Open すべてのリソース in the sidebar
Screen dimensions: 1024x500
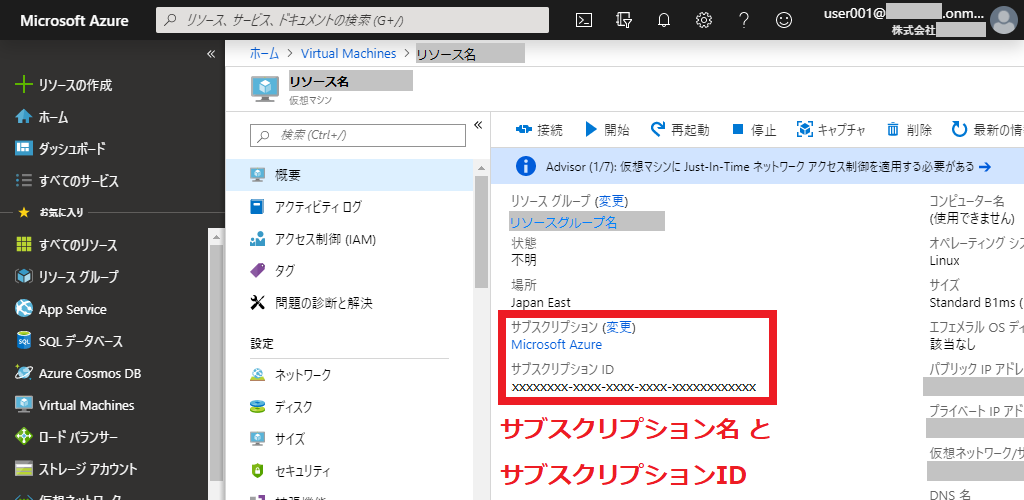pyautogui.click(x=66, y=245)
